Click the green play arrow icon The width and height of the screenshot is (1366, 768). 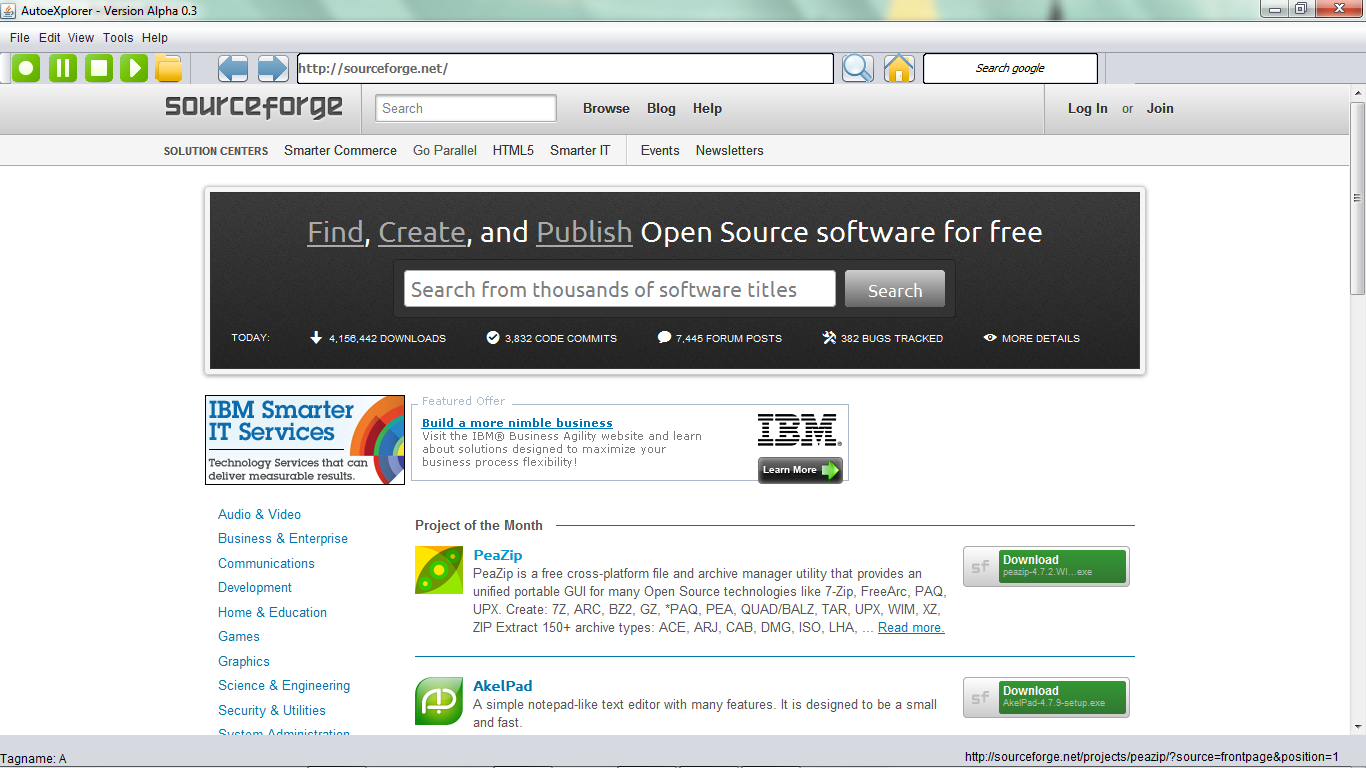[133, 68]
